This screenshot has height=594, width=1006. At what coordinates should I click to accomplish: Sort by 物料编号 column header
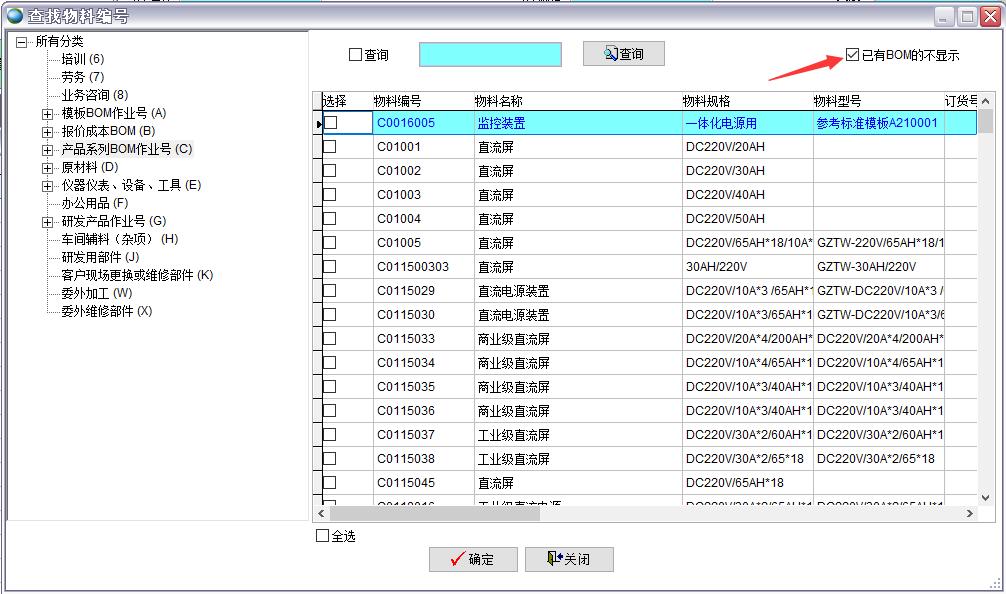(397, 101)
